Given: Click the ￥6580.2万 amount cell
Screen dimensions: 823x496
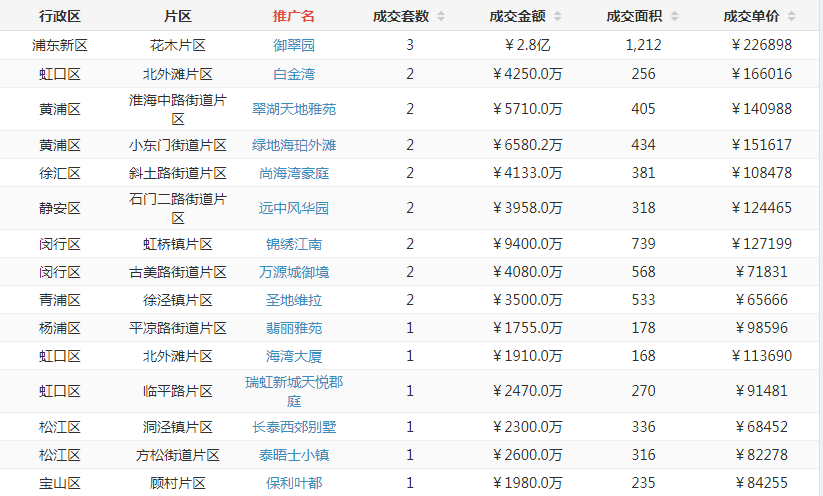Looking at the screenshot, I should click(527, 145).
